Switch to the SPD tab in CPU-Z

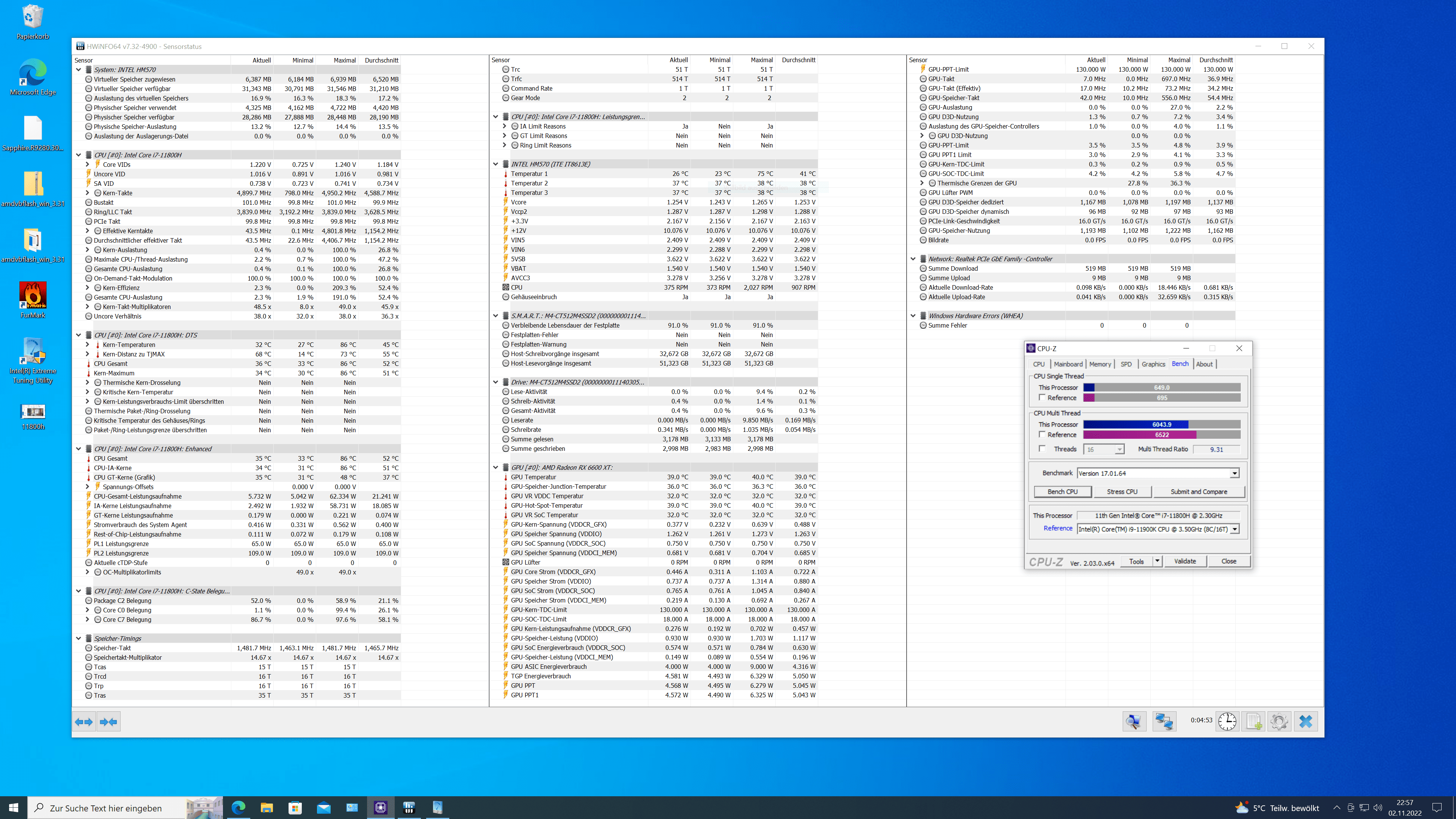(1126, 364)
